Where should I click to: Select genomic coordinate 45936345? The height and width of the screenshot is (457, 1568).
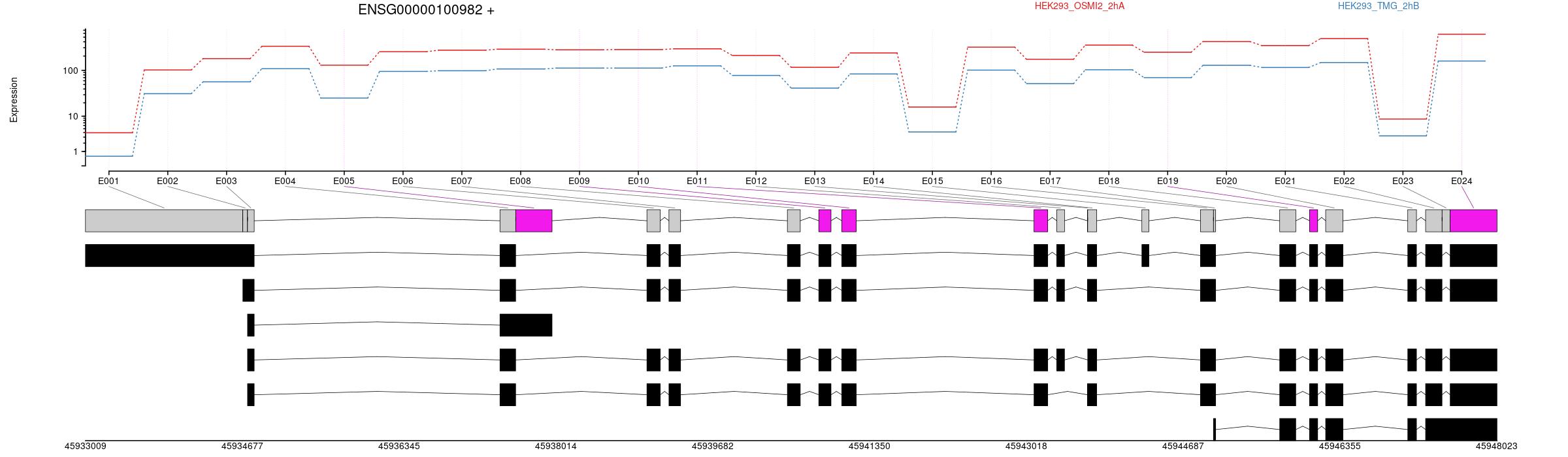[399, 447]
